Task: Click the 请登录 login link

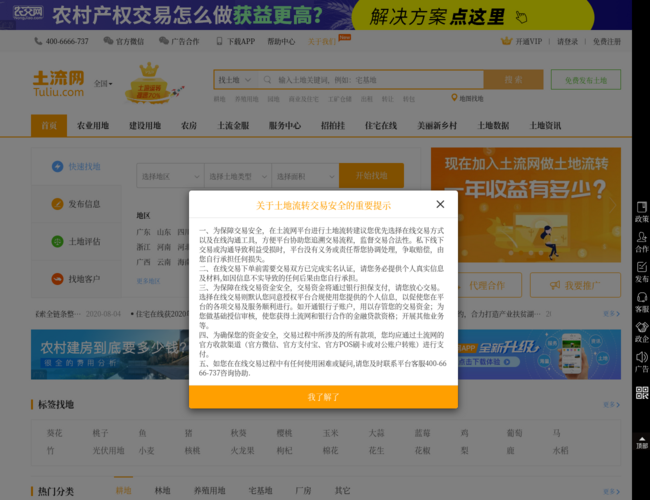Action: pyautogui.click(x=567, y=41)
